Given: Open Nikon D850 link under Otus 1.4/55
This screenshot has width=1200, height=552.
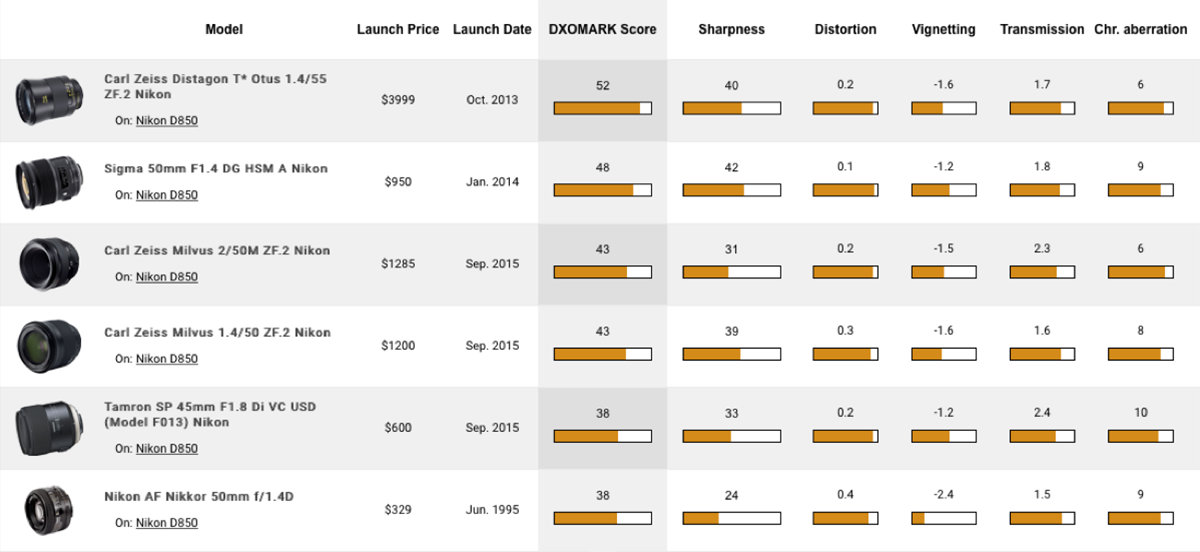Looking at the screenshot, I should (x=167, y=123).
